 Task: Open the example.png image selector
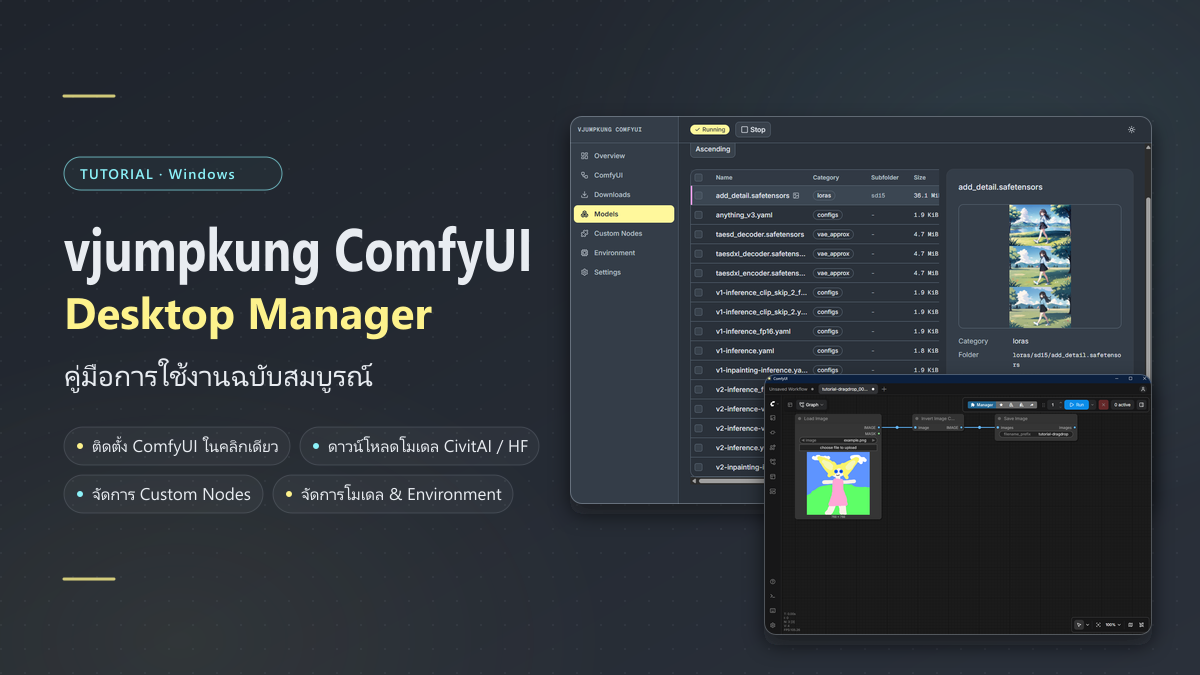pos(838,440)
